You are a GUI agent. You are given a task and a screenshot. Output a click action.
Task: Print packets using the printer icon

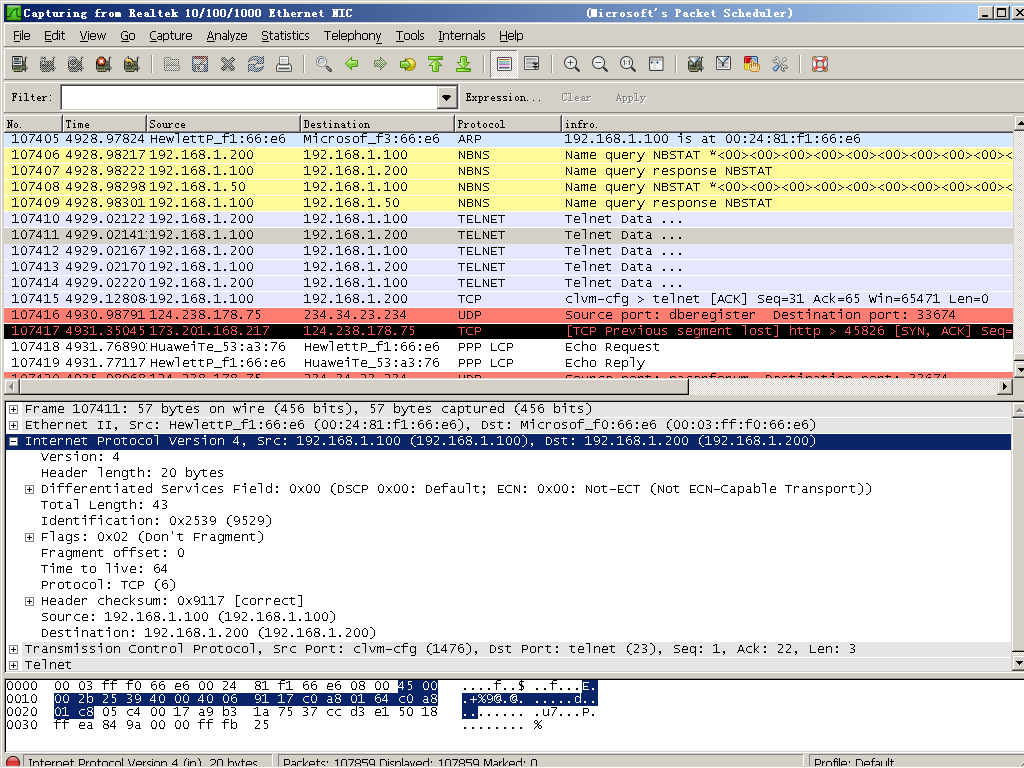(284, 64)
